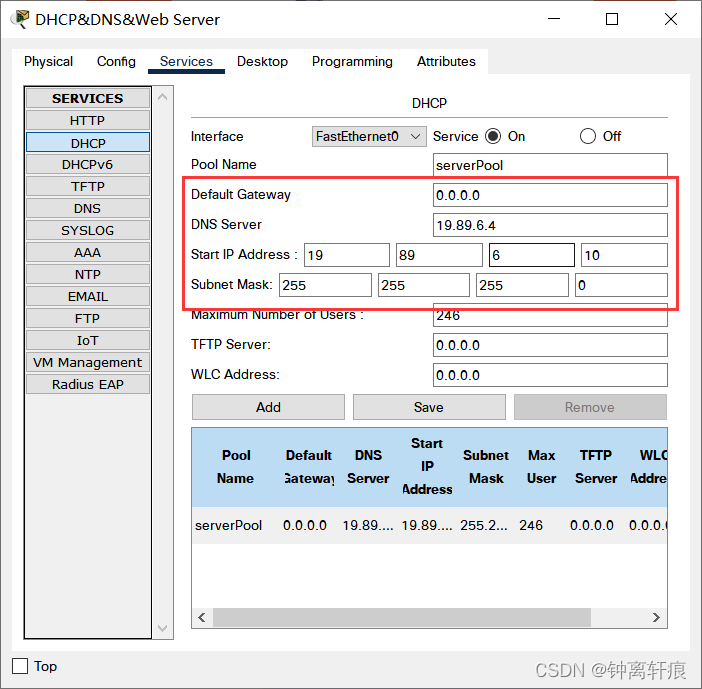Click Start IP fourth octet 10

point(624,255)
